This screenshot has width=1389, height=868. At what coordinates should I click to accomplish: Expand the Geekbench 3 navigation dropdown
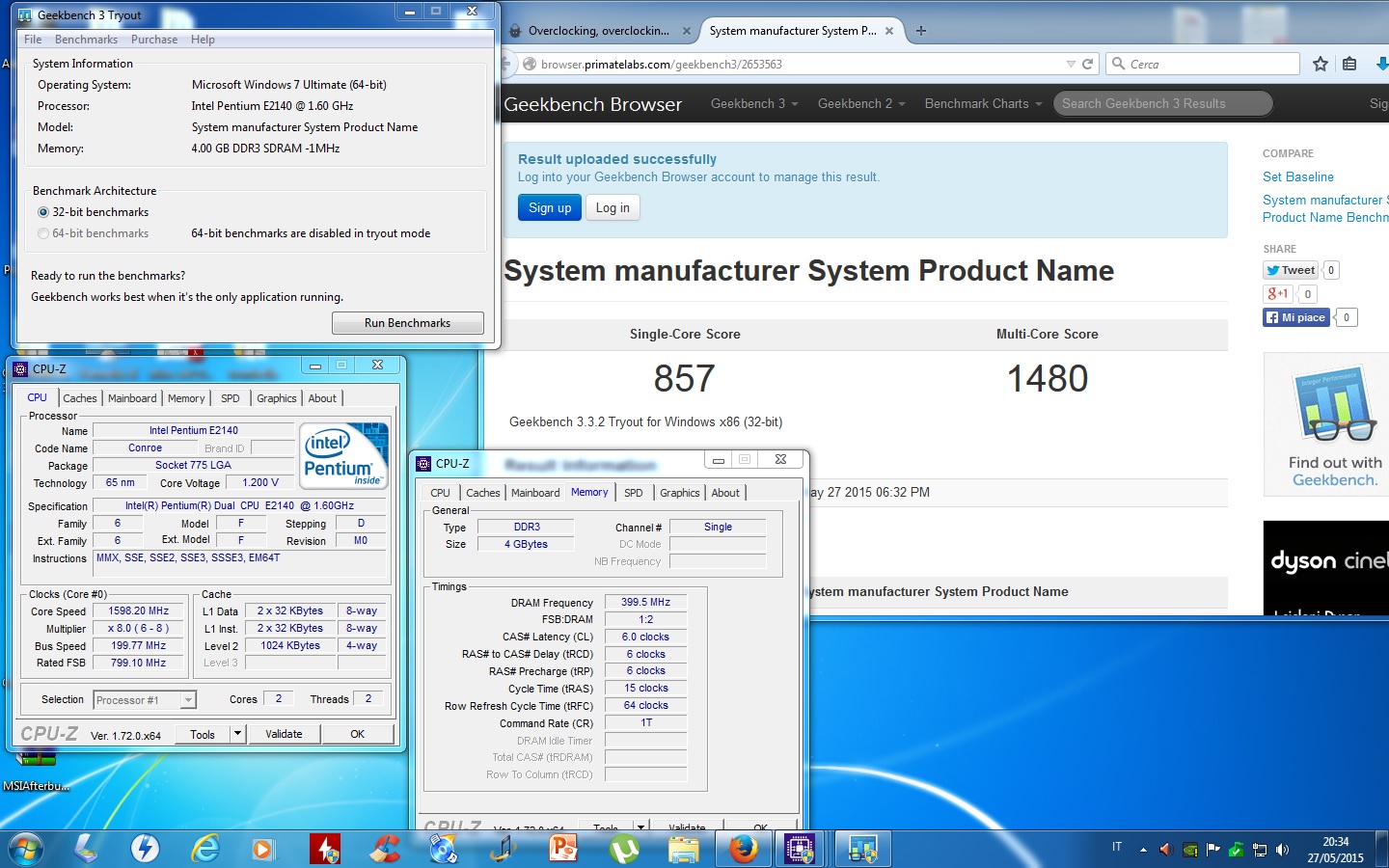[754, 103]
